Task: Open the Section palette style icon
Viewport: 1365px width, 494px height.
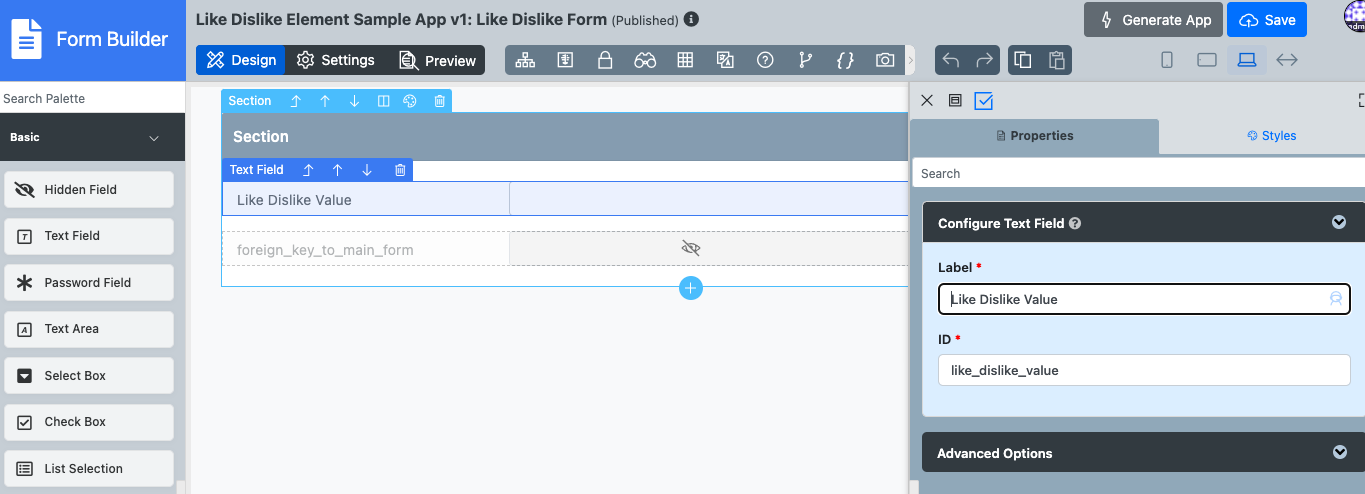Action: pos(410,101)
